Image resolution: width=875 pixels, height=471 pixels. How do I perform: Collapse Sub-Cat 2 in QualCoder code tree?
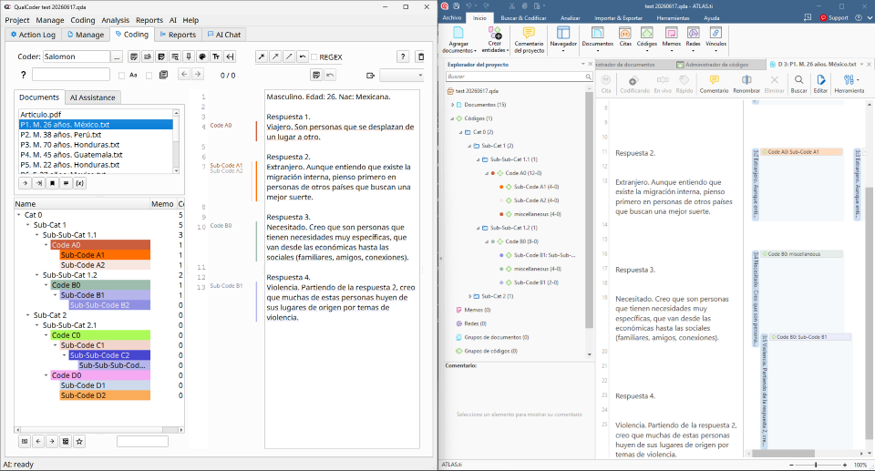coord(28,315)
